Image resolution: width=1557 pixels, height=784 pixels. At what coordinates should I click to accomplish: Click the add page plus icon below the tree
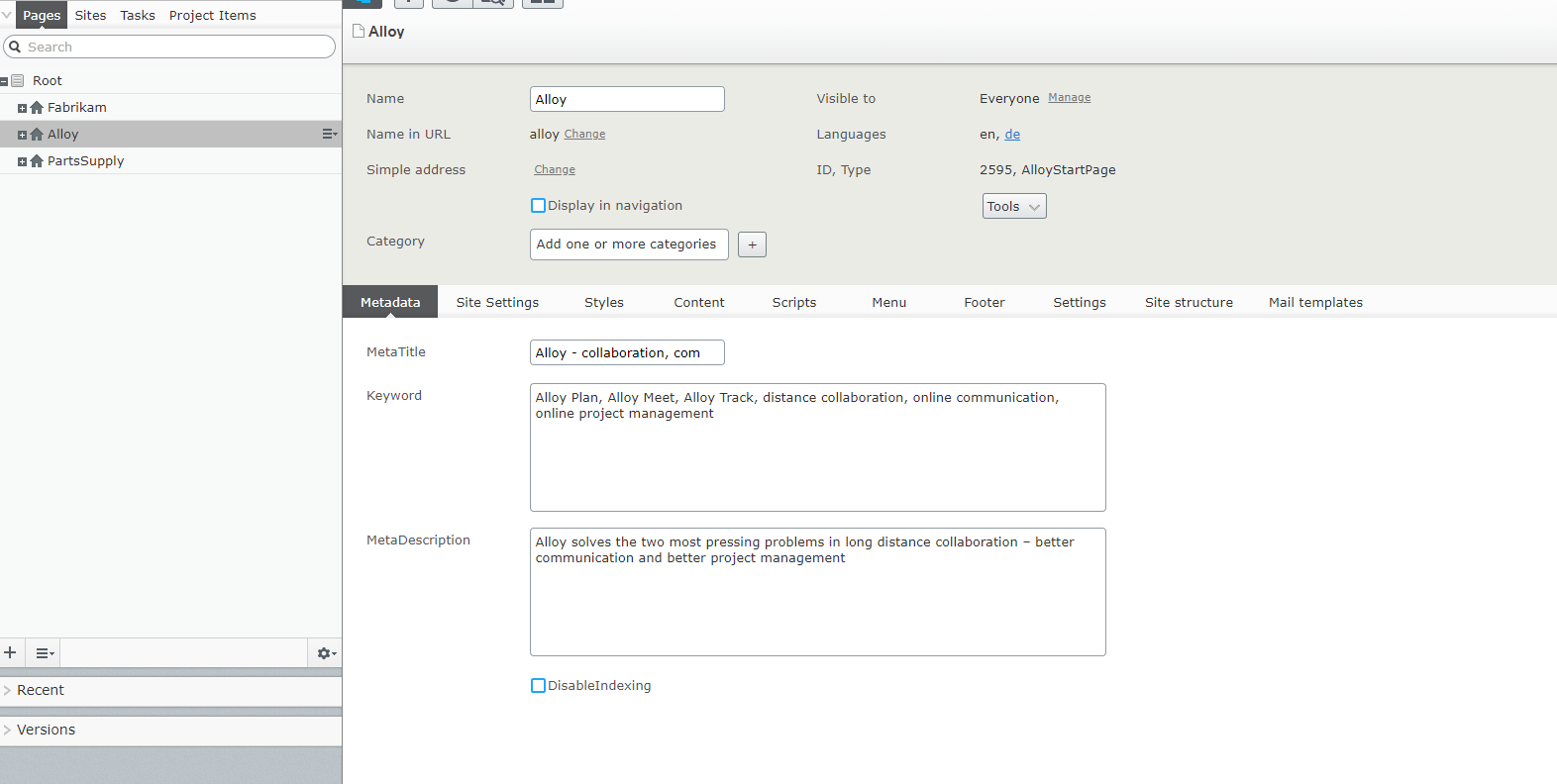point(11,652)
